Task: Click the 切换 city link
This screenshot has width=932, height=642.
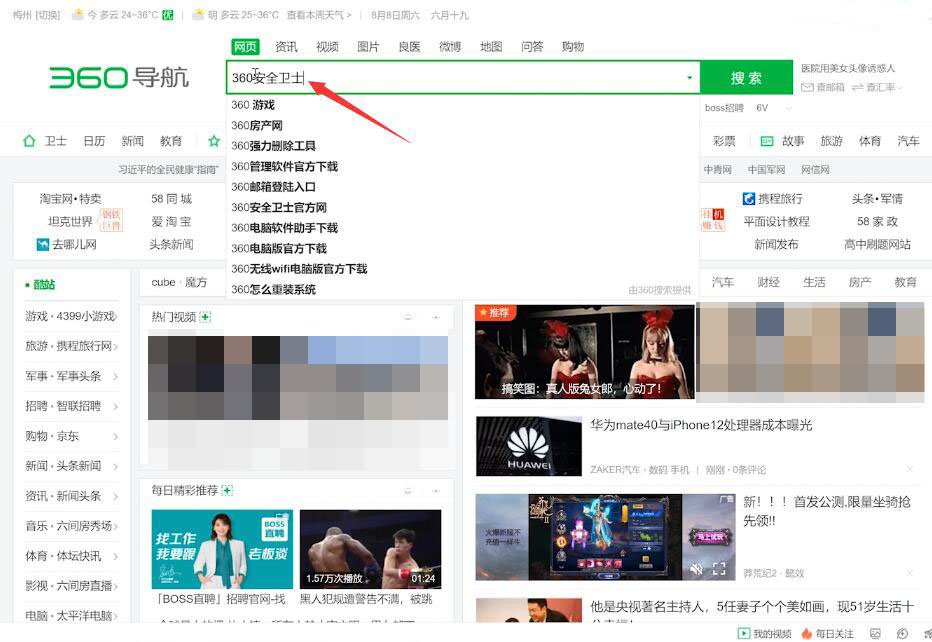Action: [x=48, y=15]
